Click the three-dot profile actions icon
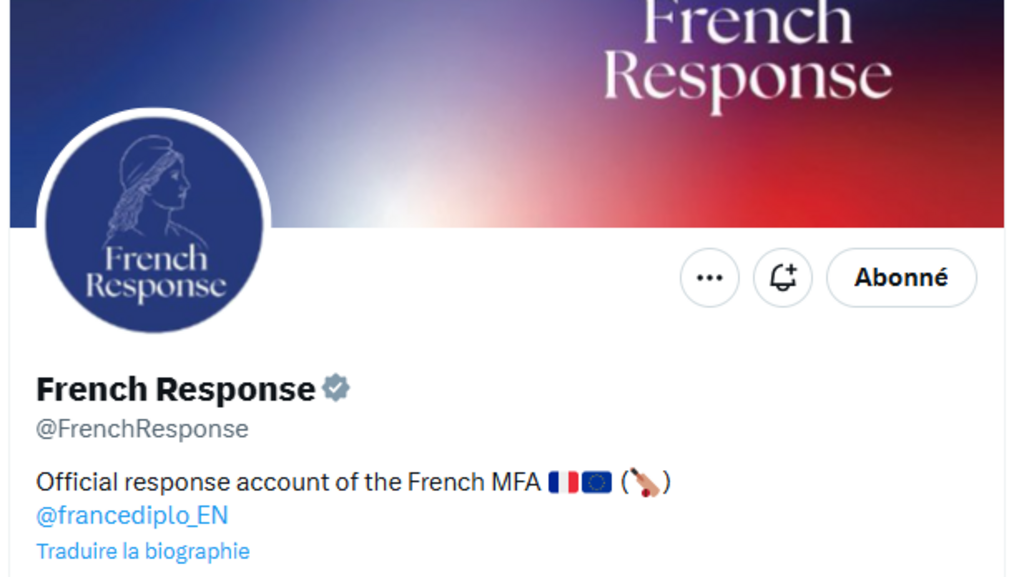1024x577 pixels. coord(709,278)
